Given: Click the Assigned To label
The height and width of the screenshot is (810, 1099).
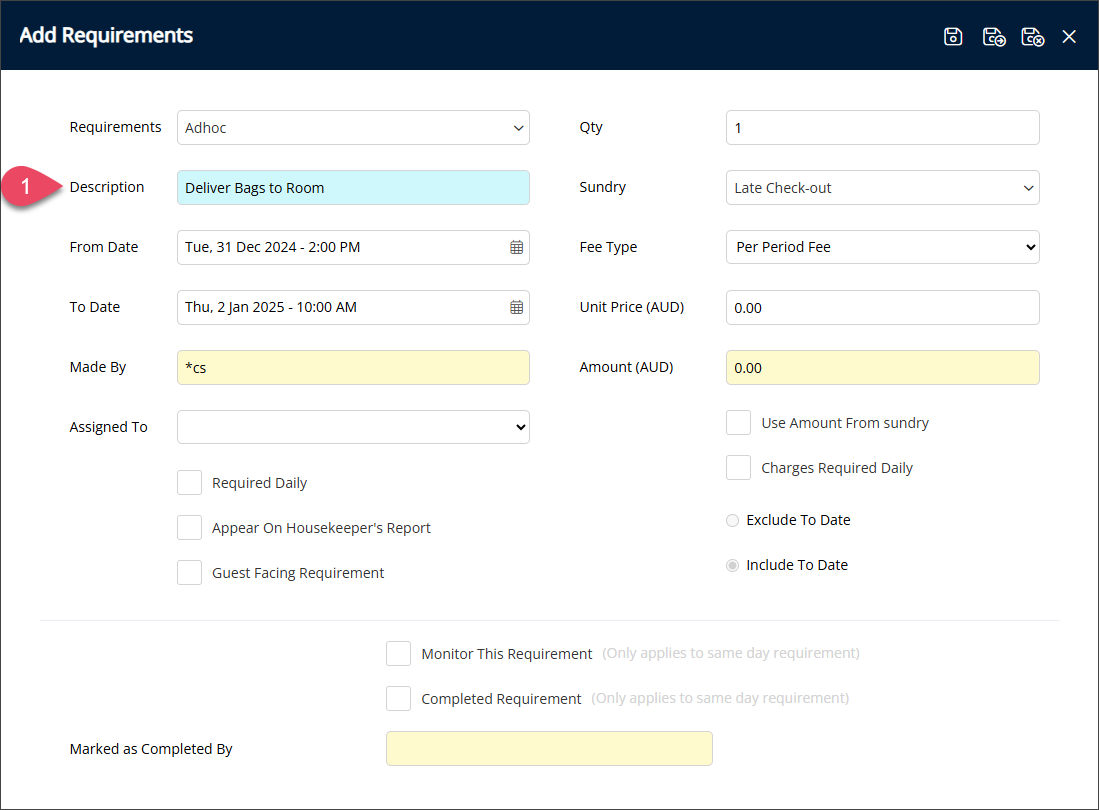Looking at the screenshot, I should point(109,427).
